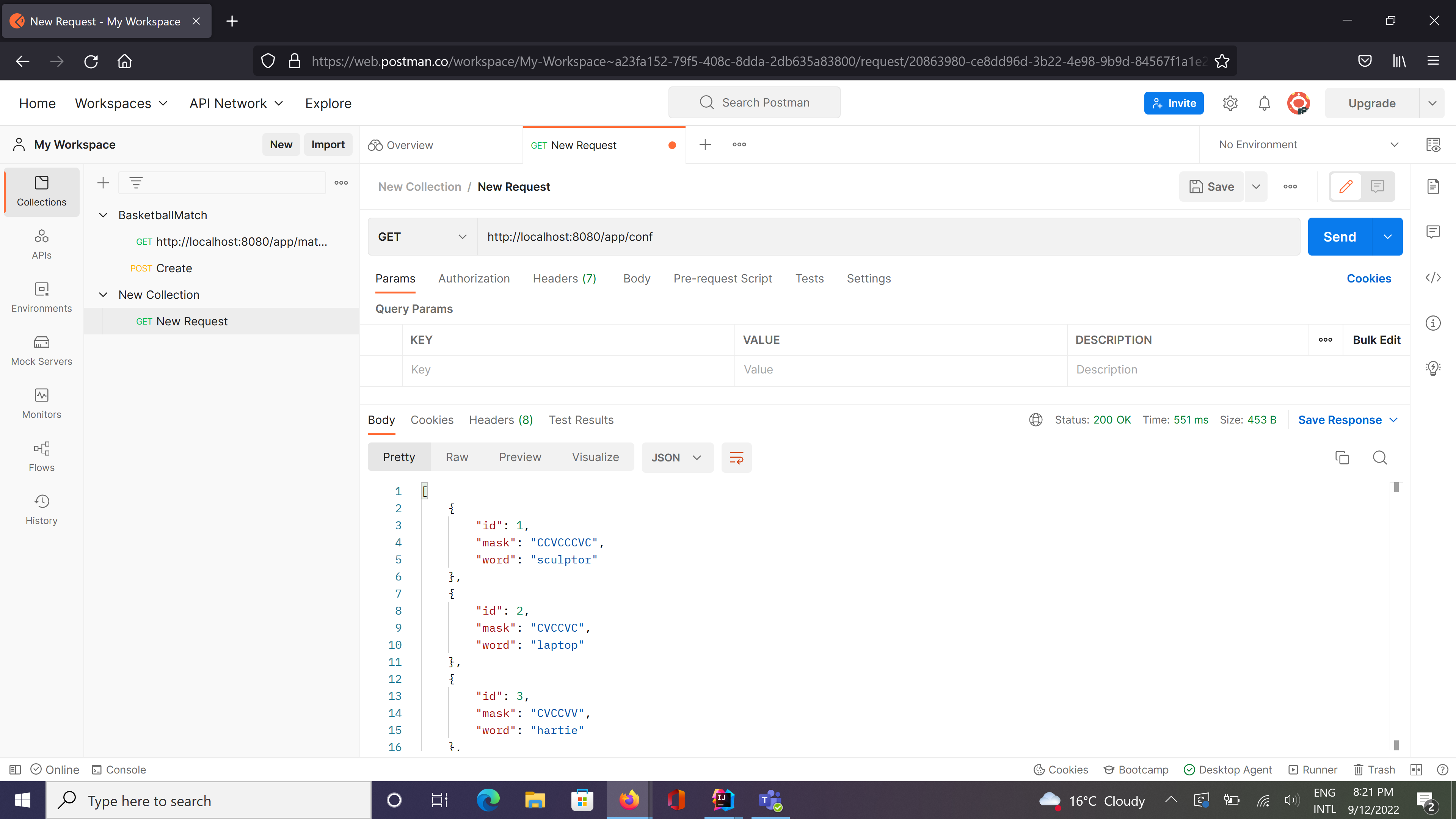Toggle word wrap in response viewer
This screenshot has height=819, width=1456.
[x=736, y=457]
